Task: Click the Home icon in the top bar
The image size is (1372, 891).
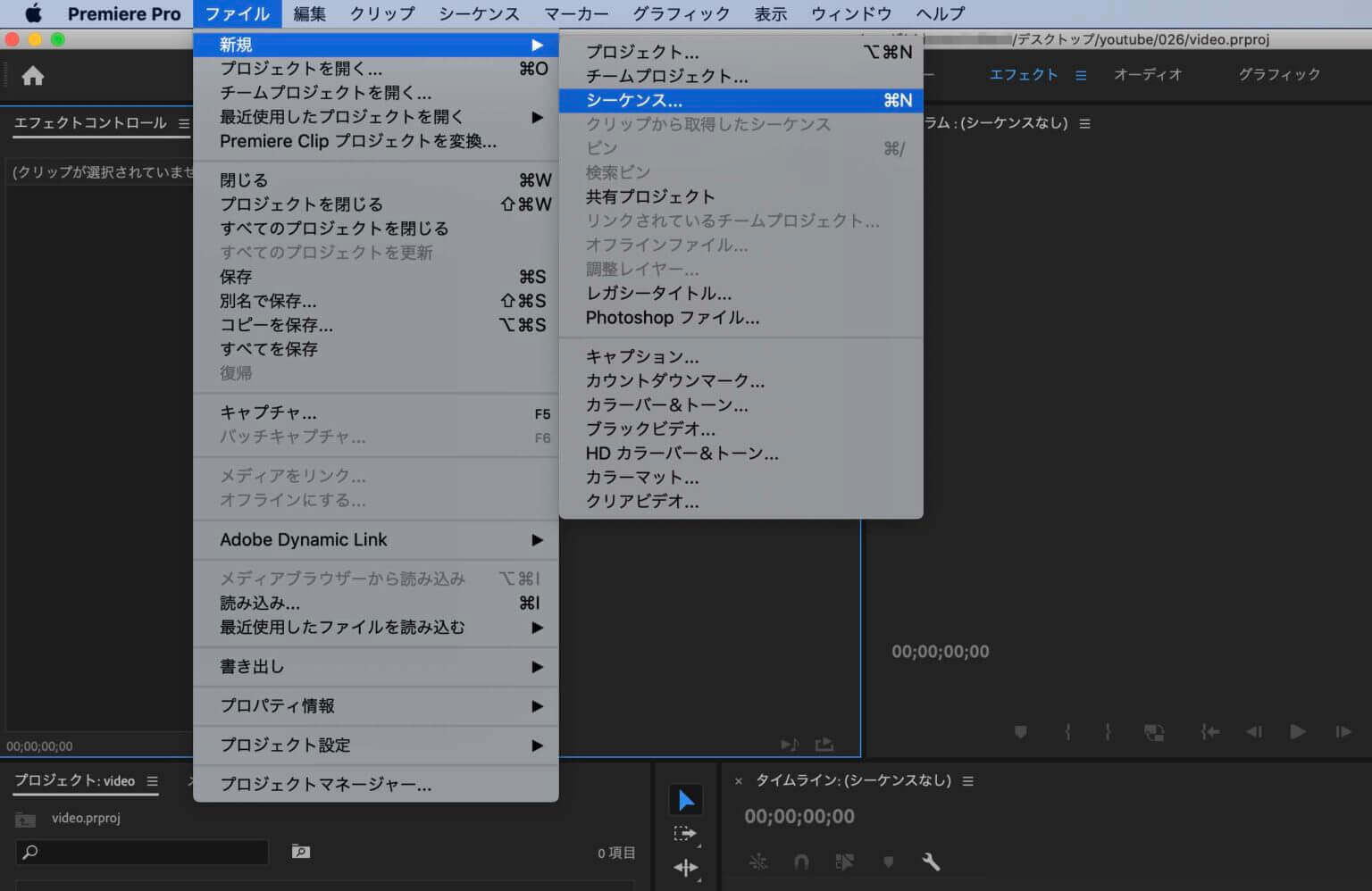Action: (x=33, y=76)
